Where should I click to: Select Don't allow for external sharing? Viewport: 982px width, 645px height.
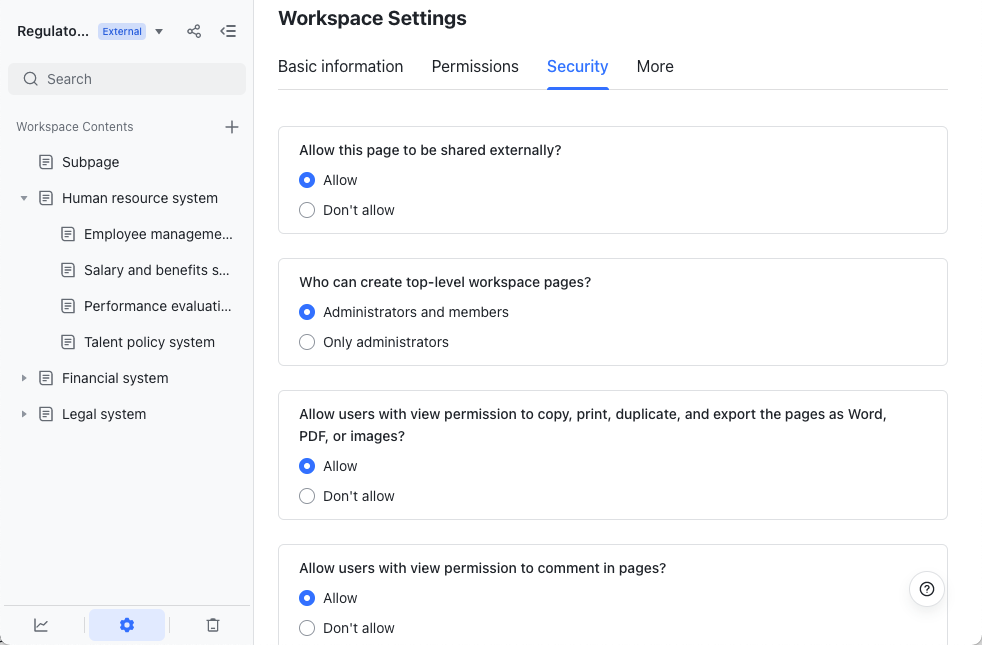[307, 210]
